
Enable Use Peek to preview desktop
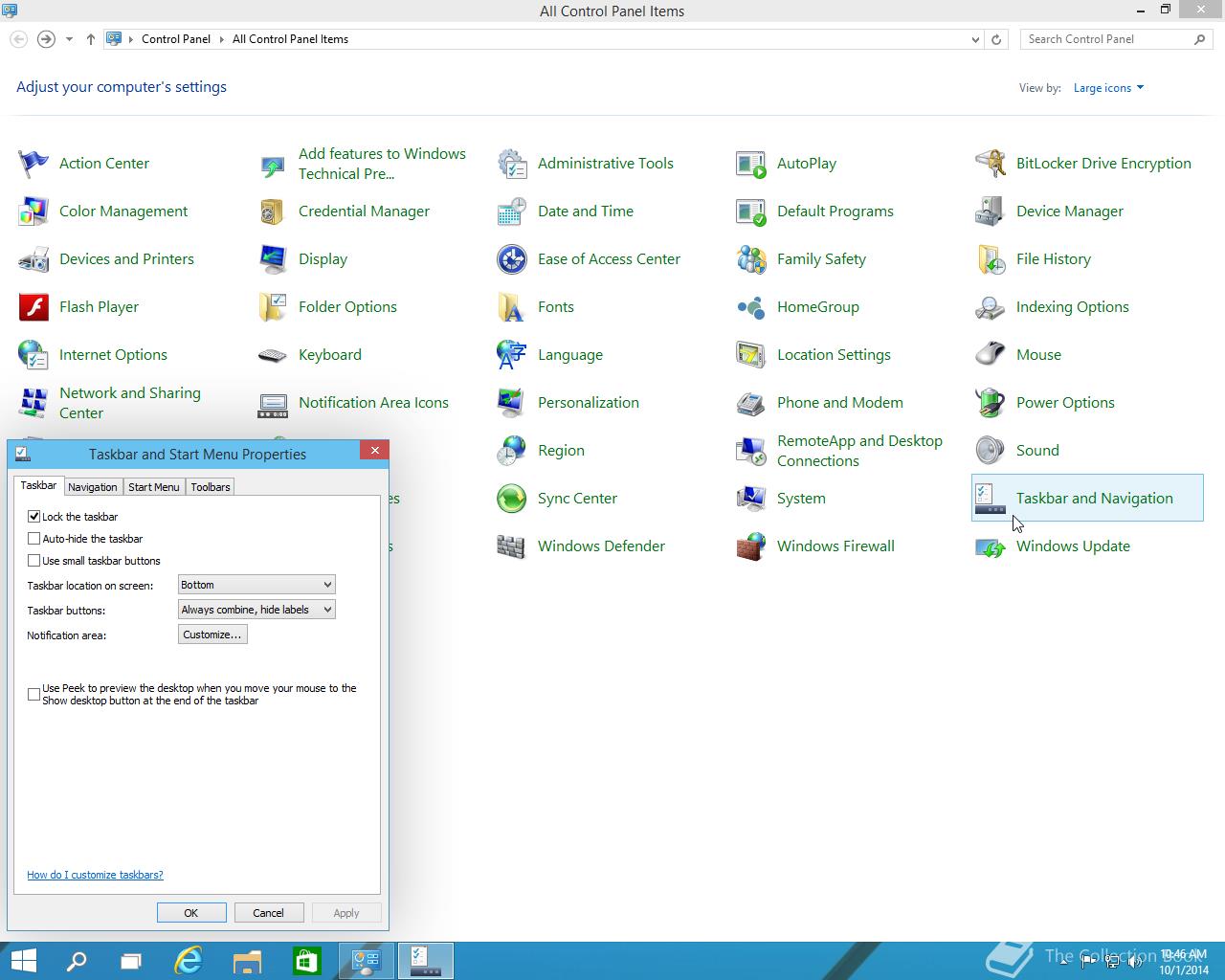coord(34,694)
